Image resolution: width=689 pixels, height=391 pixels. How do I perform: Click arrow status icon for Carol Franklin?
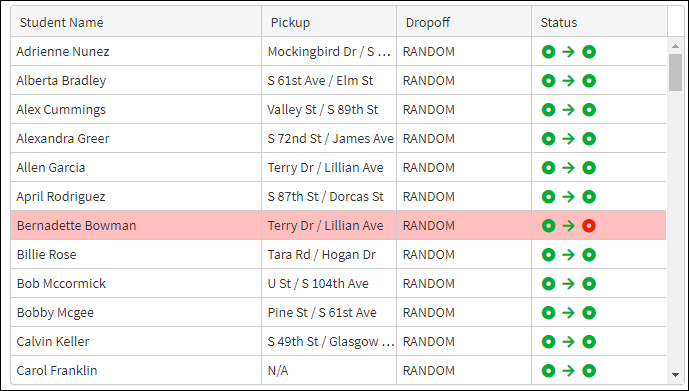click(569, 371)
